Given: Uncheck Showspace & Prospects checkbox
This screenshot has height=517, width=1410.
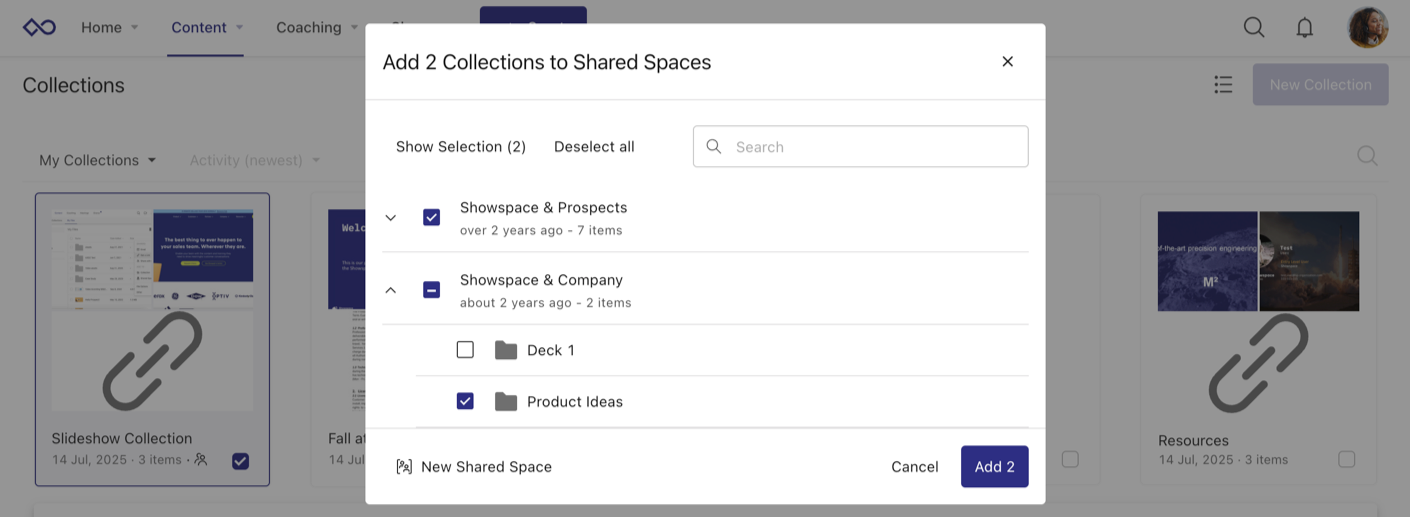Looking at the screenshot, I should tap(432, 217).
